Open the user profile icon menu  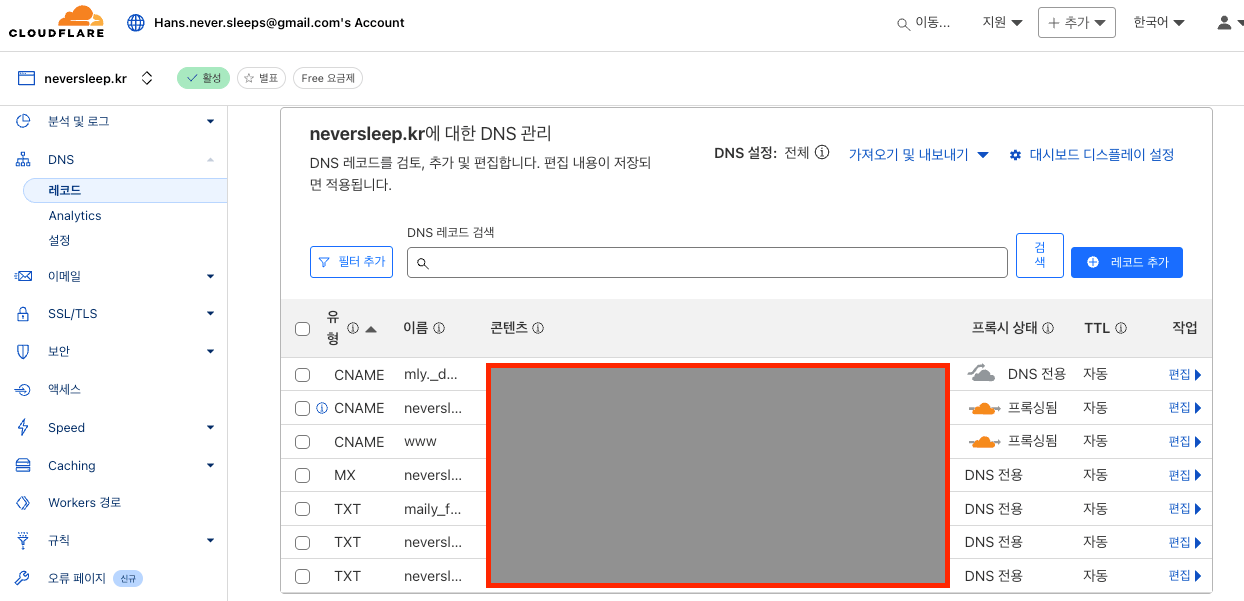pos(1224,22)
